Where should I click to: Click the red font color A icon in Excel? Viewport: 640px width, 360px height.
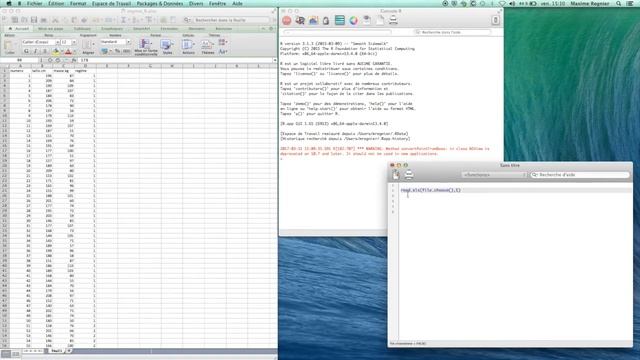[x=68, y=51]
